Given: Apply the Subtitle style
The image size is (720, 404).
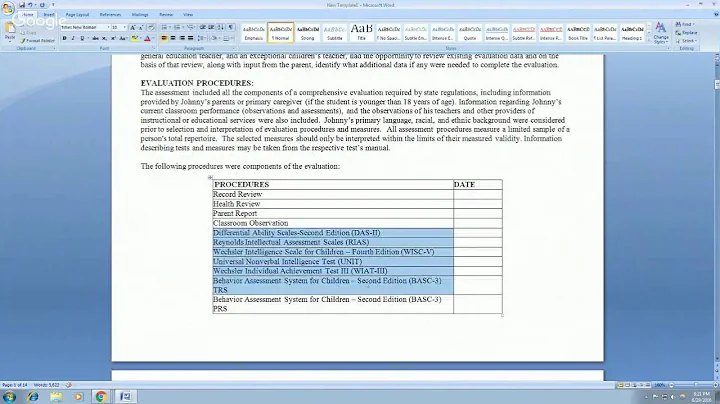Looking at the screenshot, I should click(x=334, y=33).
